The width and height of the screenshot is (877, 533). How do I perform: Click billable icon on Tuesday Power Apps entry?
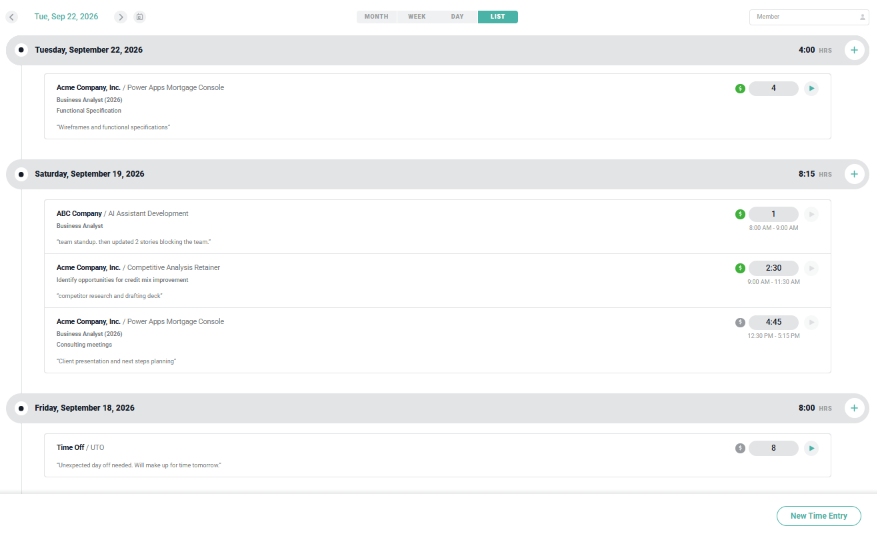[x=740, y=88]
